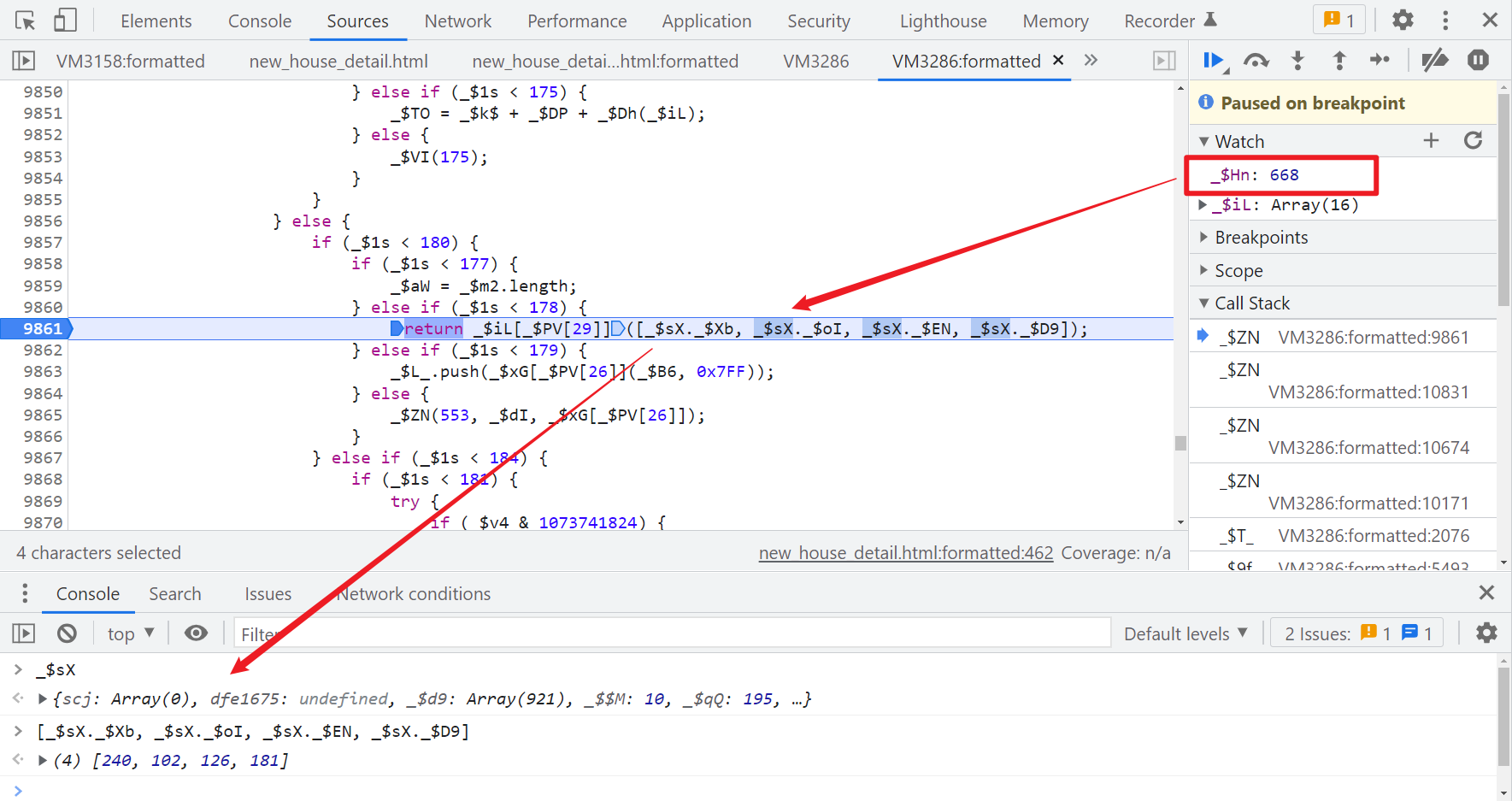Close the VM3286:formatted file tab
1512x801 pixels.
1058,60
